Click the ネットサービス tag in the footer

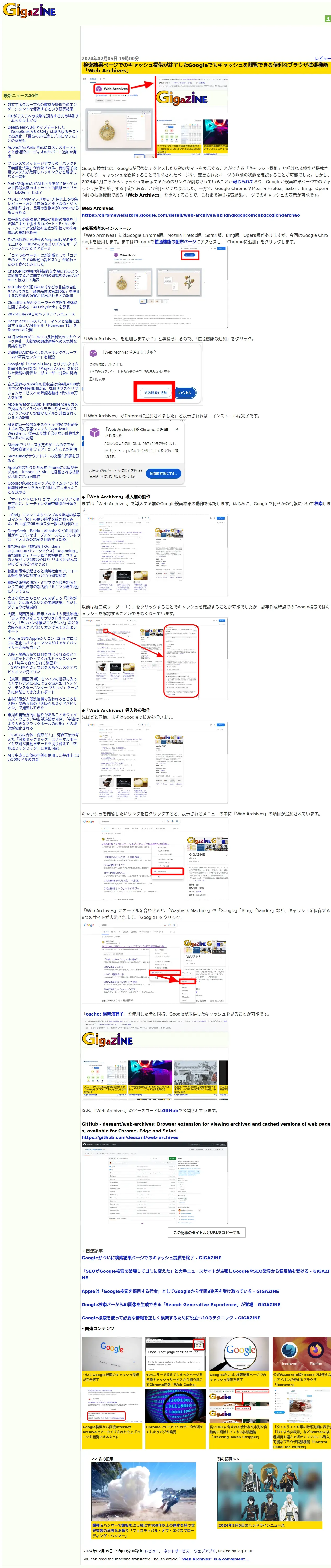pos(177,1551)
